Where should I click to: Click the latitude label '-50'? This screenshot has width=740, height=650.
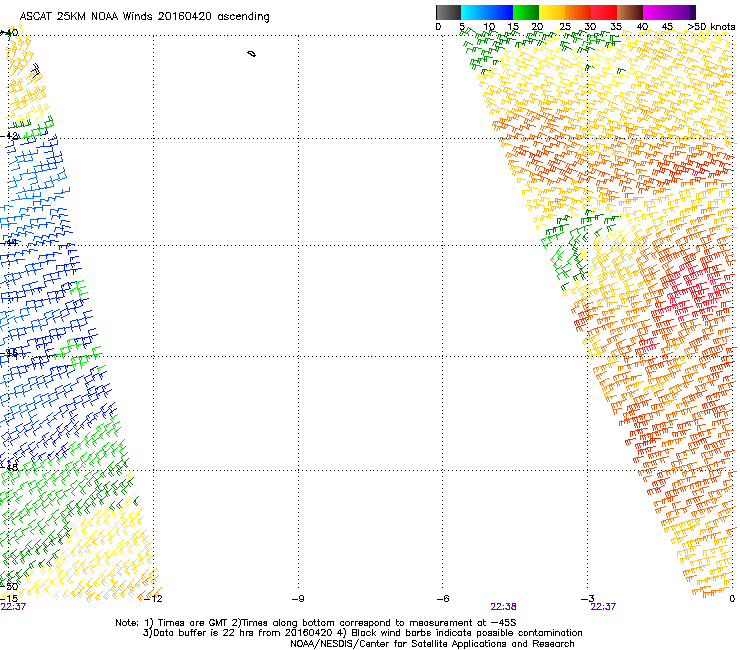(x=10, y=586)
